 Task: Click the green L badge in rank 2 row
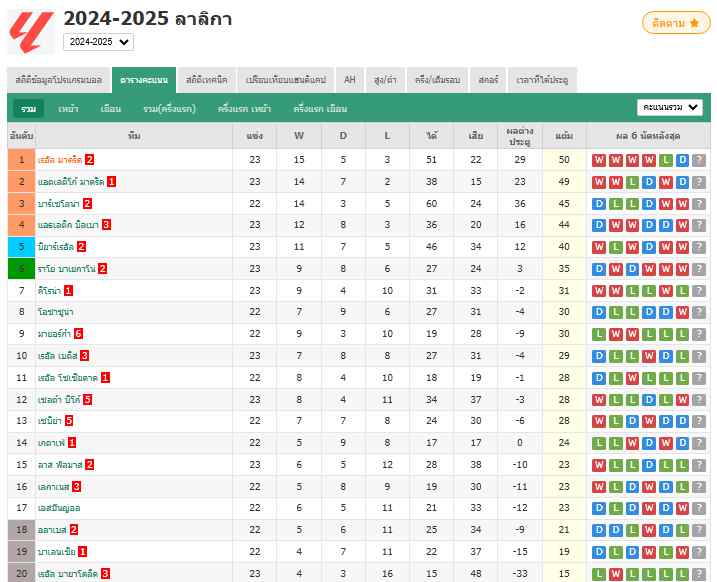(632, 182)
